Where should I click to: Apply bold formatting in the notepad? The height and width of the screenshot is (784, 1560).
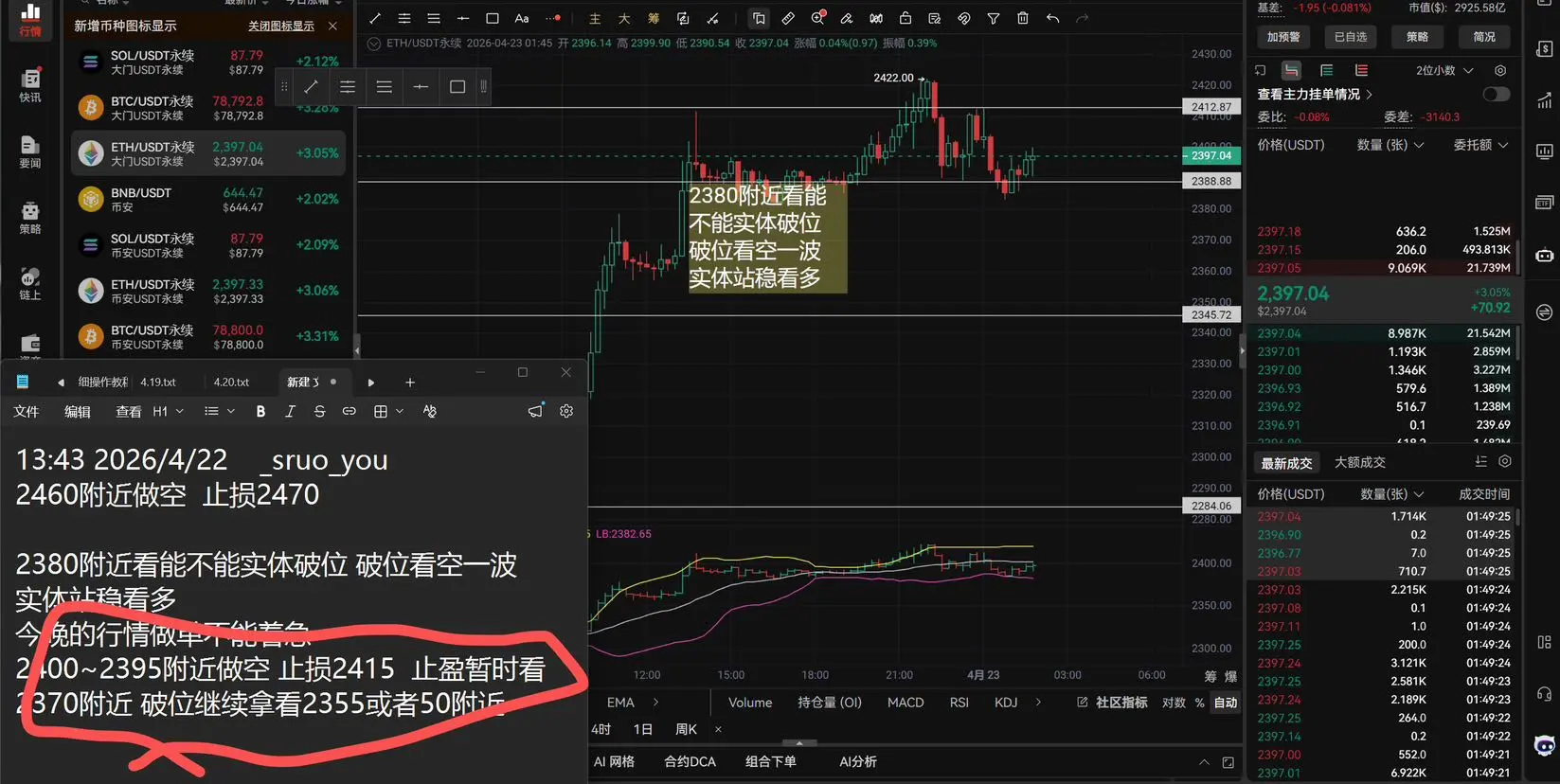(260, 411)
